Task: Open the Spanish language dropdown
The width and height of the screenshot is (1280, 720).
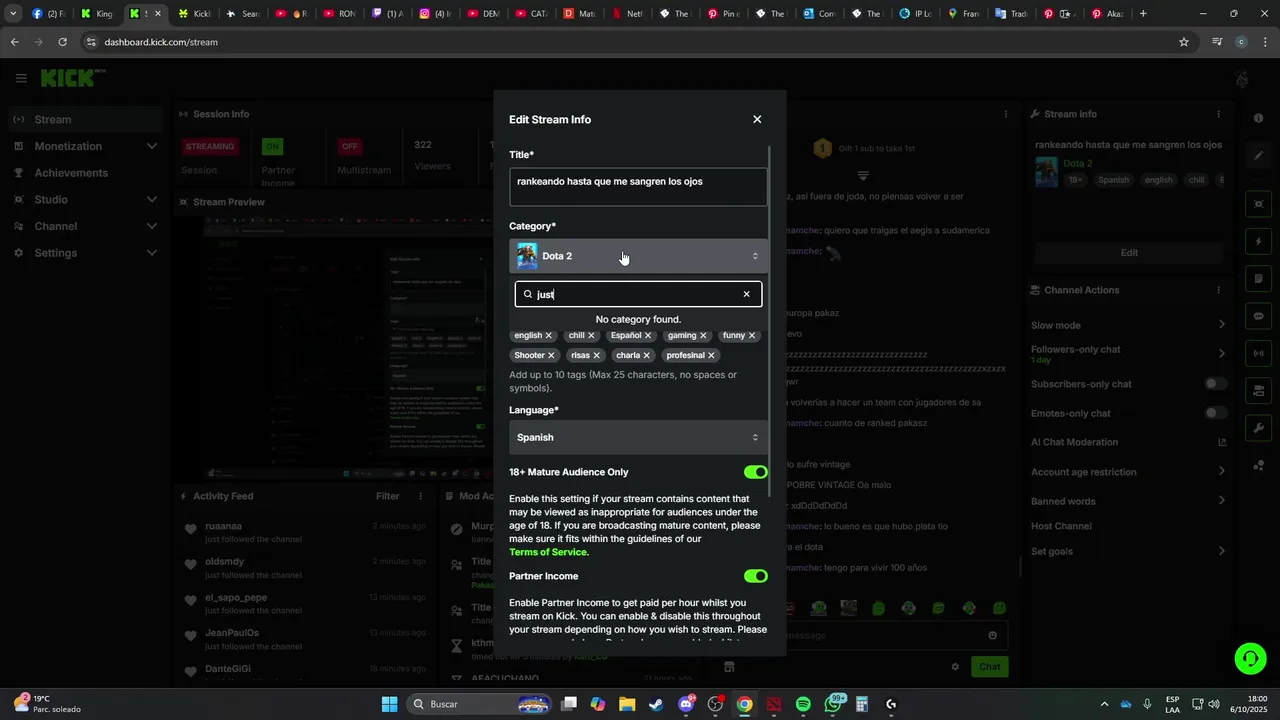Action: (x=638, y=437)
